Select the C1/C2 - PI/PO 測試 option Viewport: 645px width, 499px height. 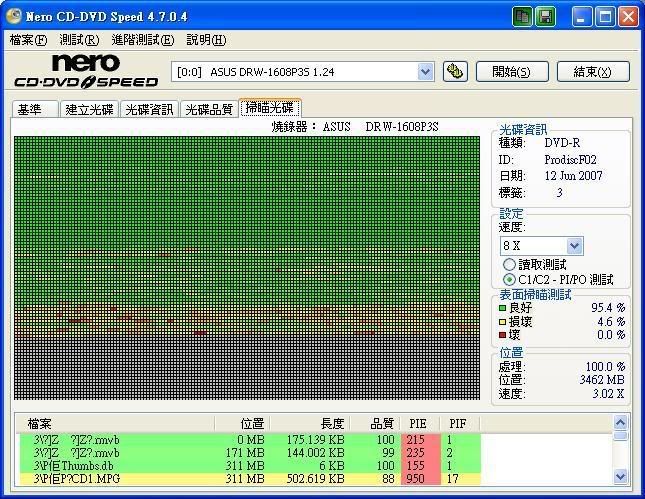tap(510, 280)
